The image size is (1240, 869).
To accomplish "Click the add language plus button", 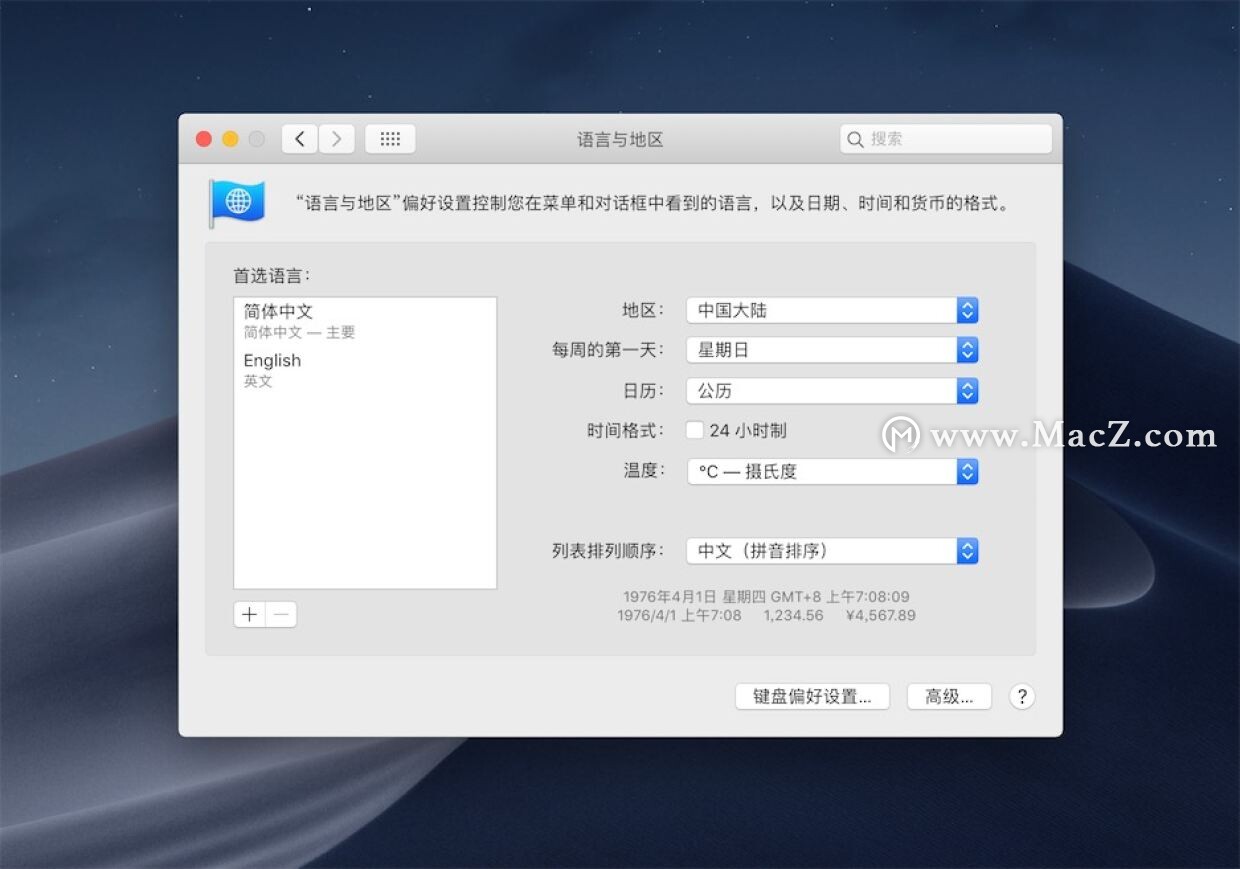I will click(249, 614).
